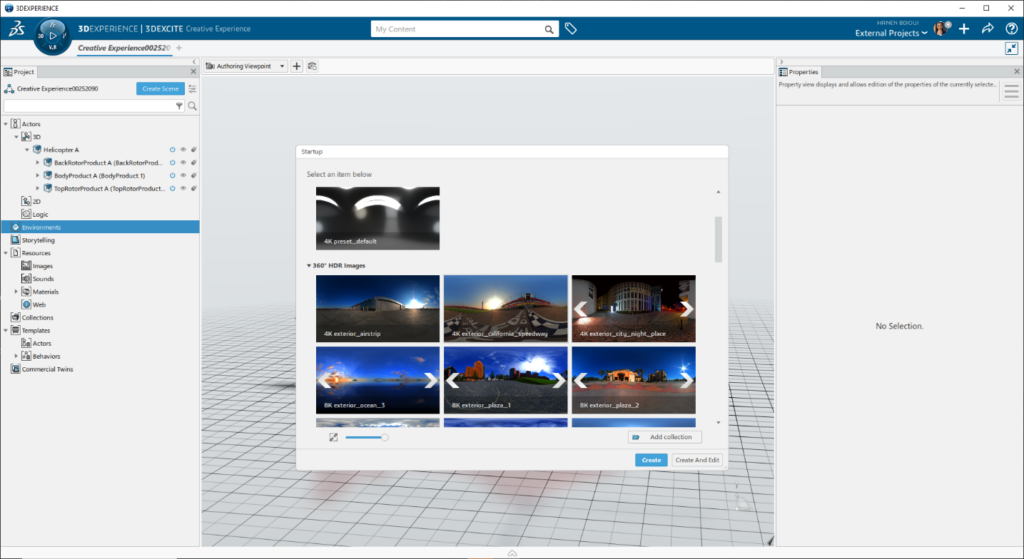The height and width of the screenshot is (559, 1024).
Task: Click the search magnifier in the top bar
Action: tap(549, 29)
